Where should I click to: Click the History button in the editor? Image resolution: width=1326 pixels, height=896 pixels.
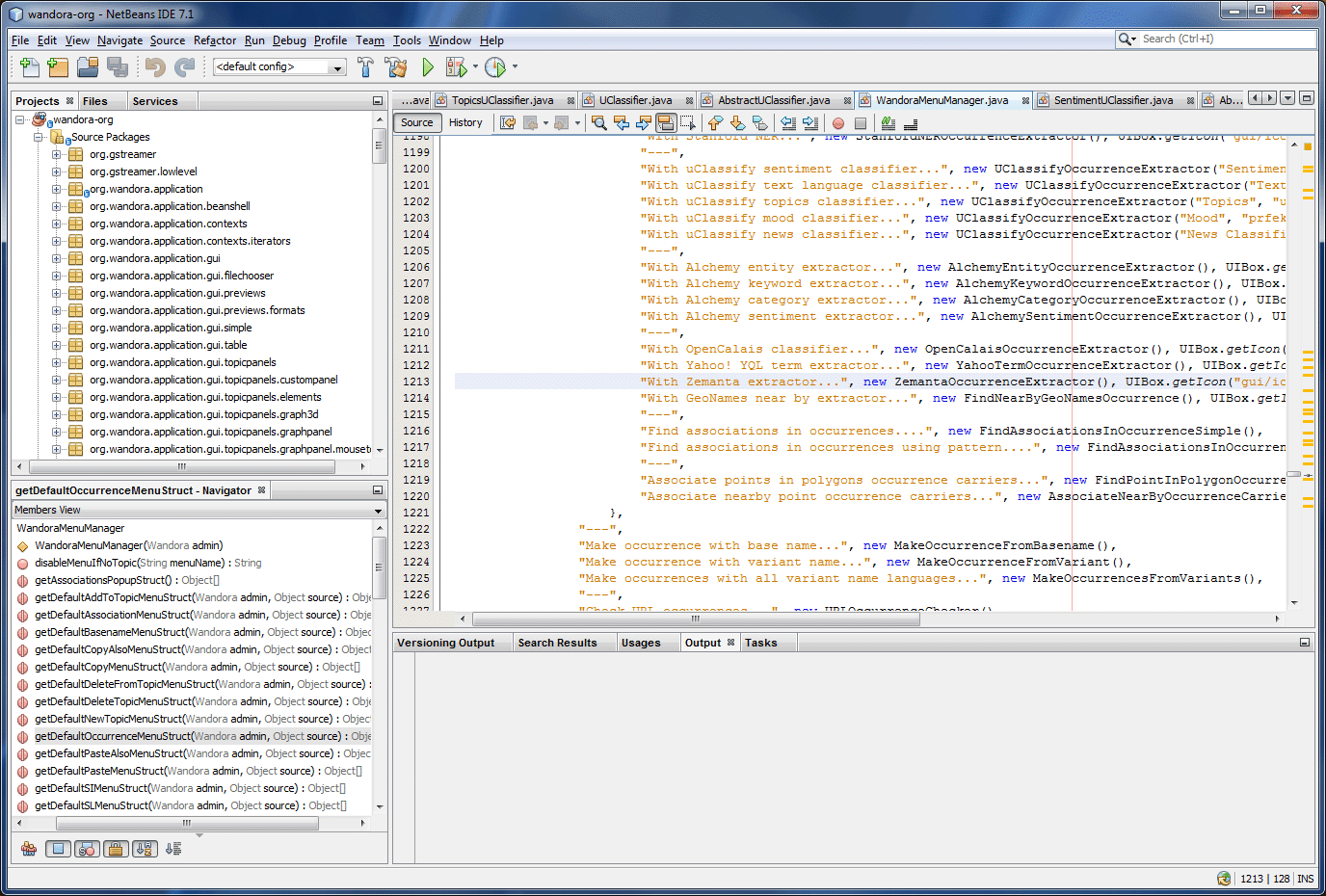pos(466,122)
